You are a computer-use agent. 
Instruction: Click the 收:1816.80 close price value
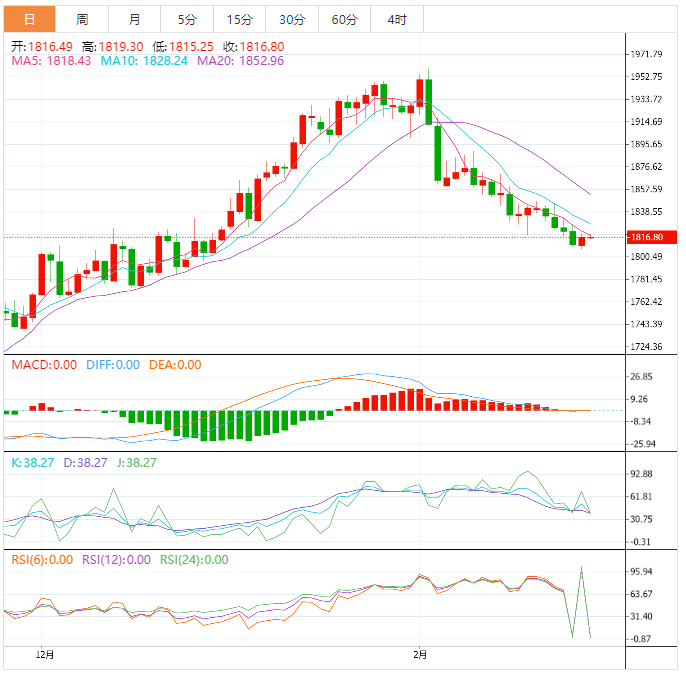coord(254,47)
